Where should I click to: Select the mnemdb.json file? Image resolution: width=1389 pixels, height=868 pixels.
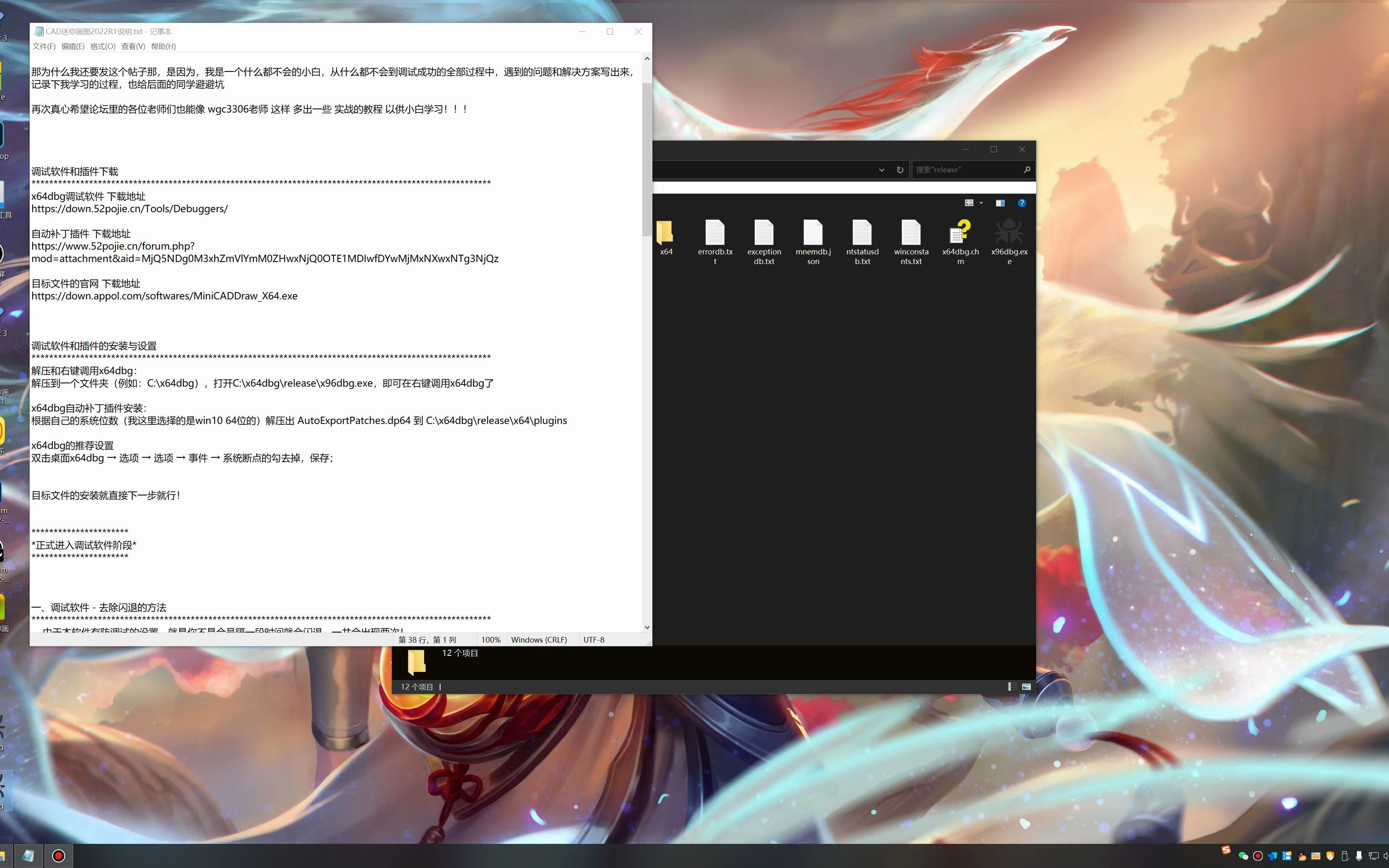[813, 242]
